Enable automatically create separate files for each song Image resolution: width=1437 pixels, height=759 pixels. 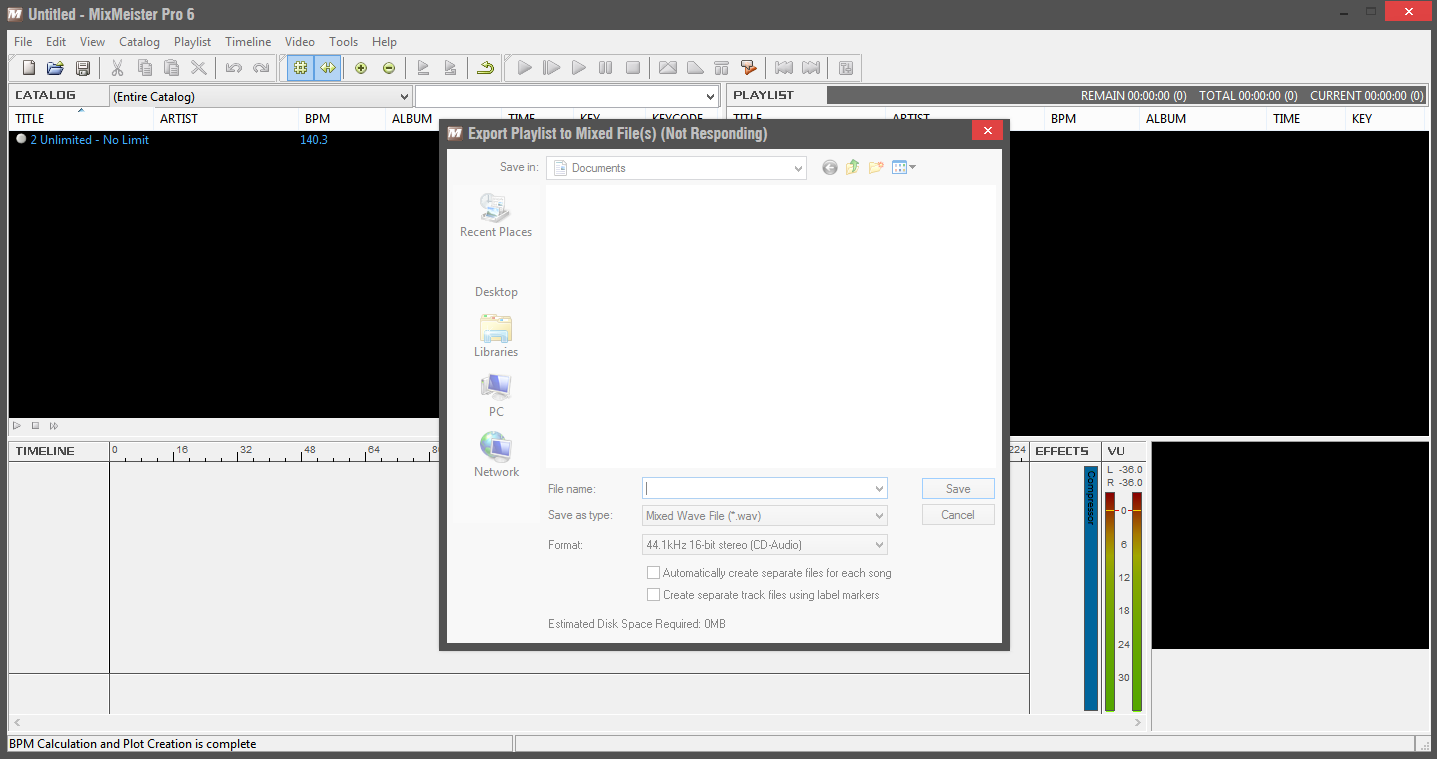point(654,573)
